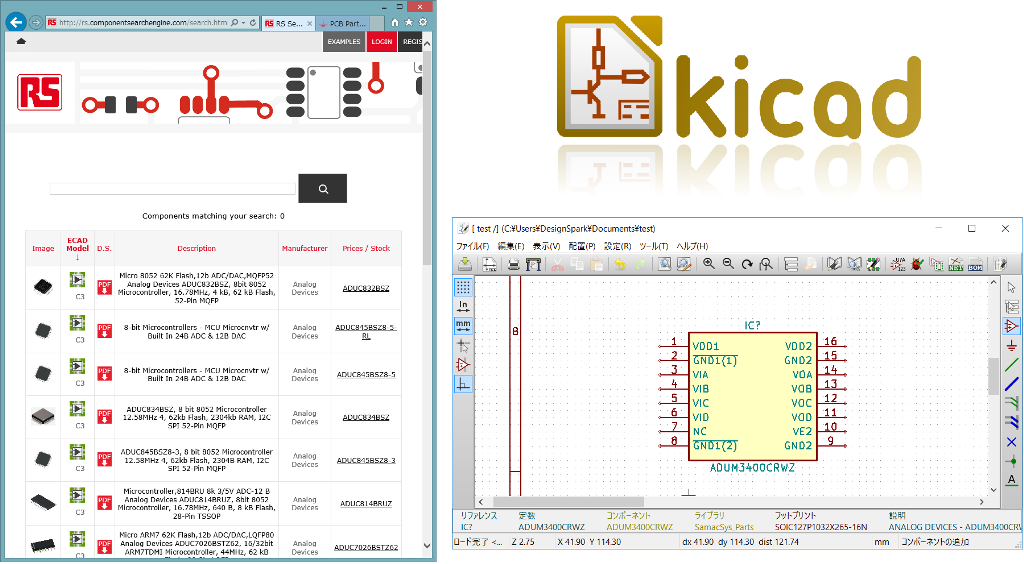Toggle grid visibility in the schematic editor
The width and height of the screenshot is (1024, 564).
point(463,287)
